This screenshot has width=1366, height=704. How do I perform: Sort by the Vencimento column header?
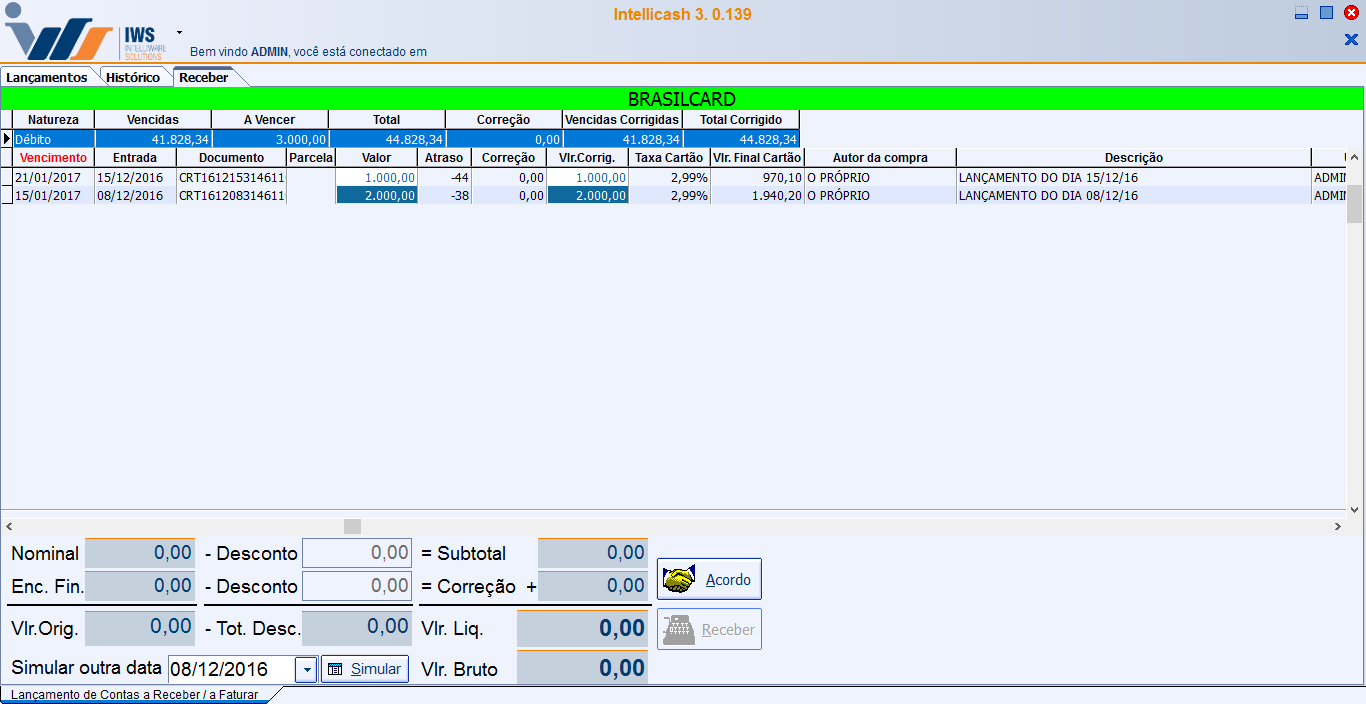click(53, 158)
